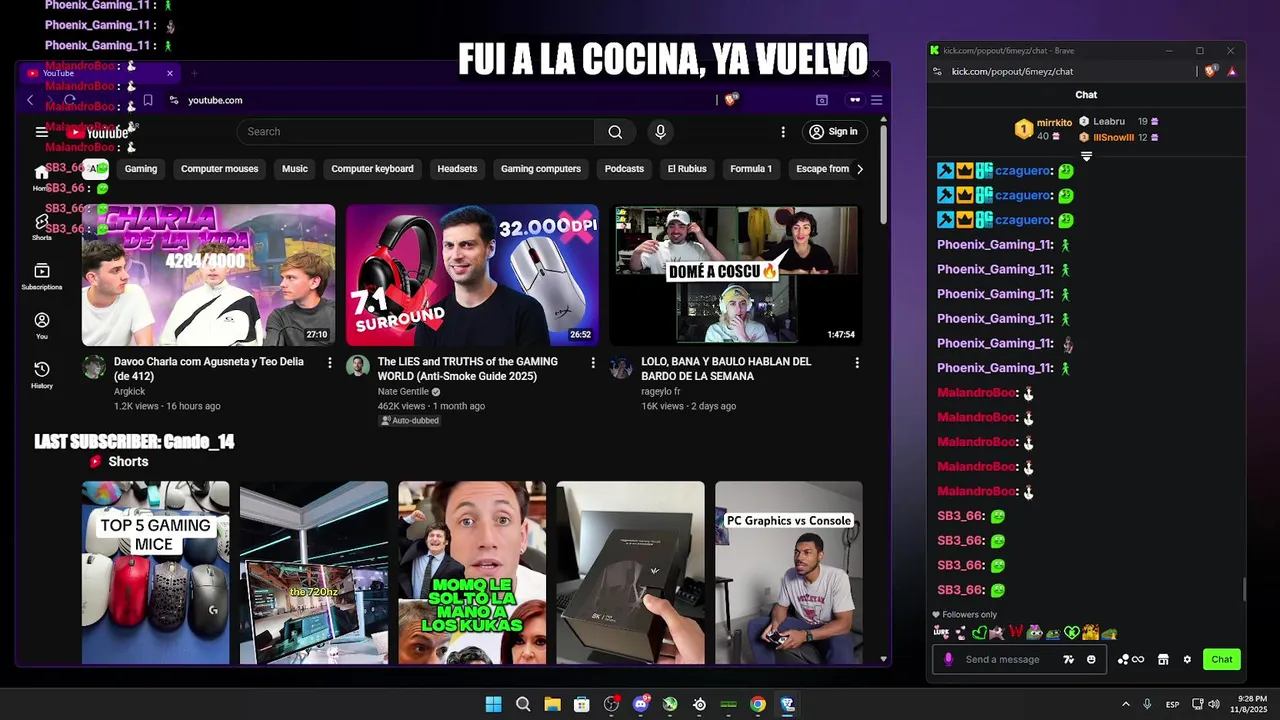Select the Gaming computers chip

541,169
